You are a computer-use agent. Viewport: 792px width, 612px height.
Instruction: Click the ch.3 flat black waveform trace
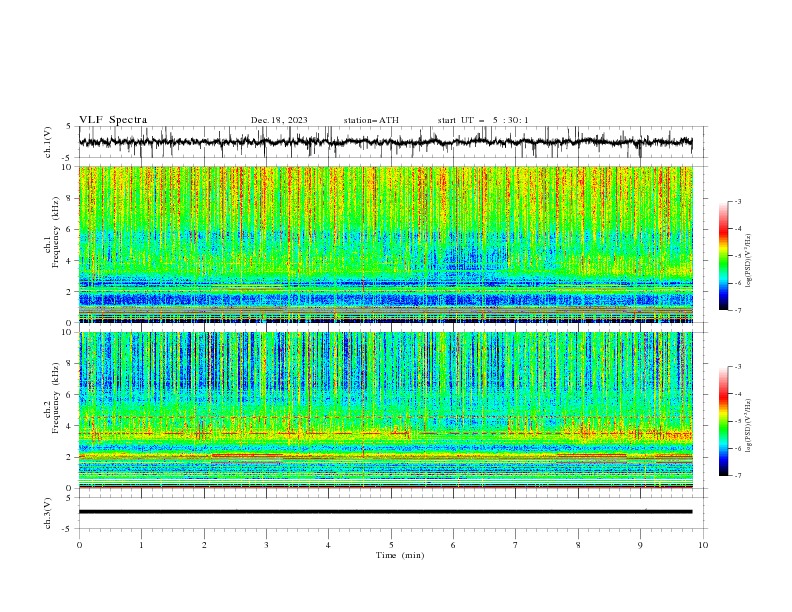click(x=385, y=512)
